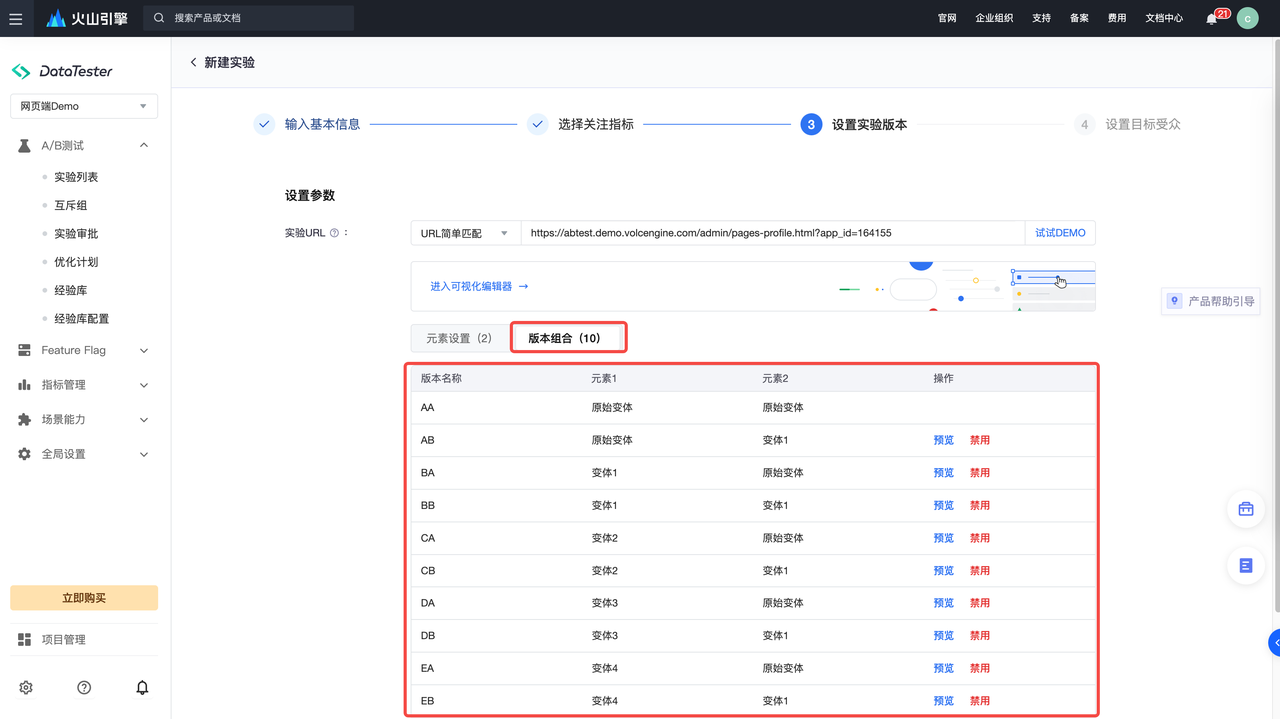Switch to the 元素设置 (2) tab
1280x719 pixels.
coord(459,338)
